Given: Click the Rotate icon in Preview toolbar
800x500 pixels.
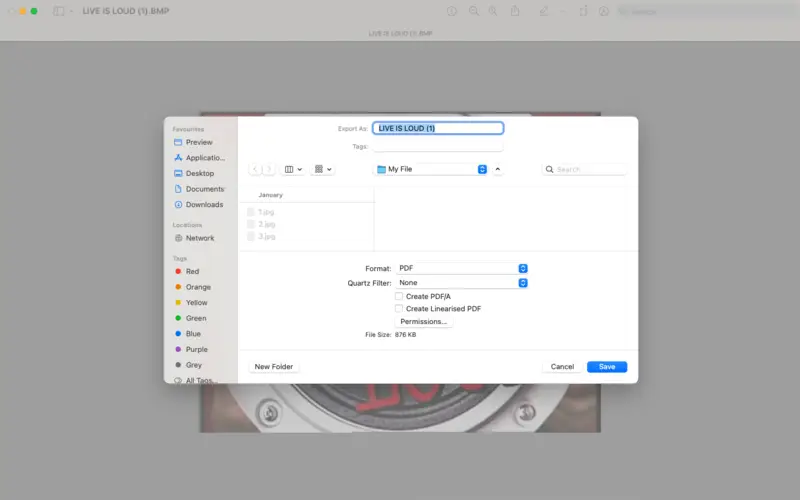Looking at the screenshot, I should point(583,11).
